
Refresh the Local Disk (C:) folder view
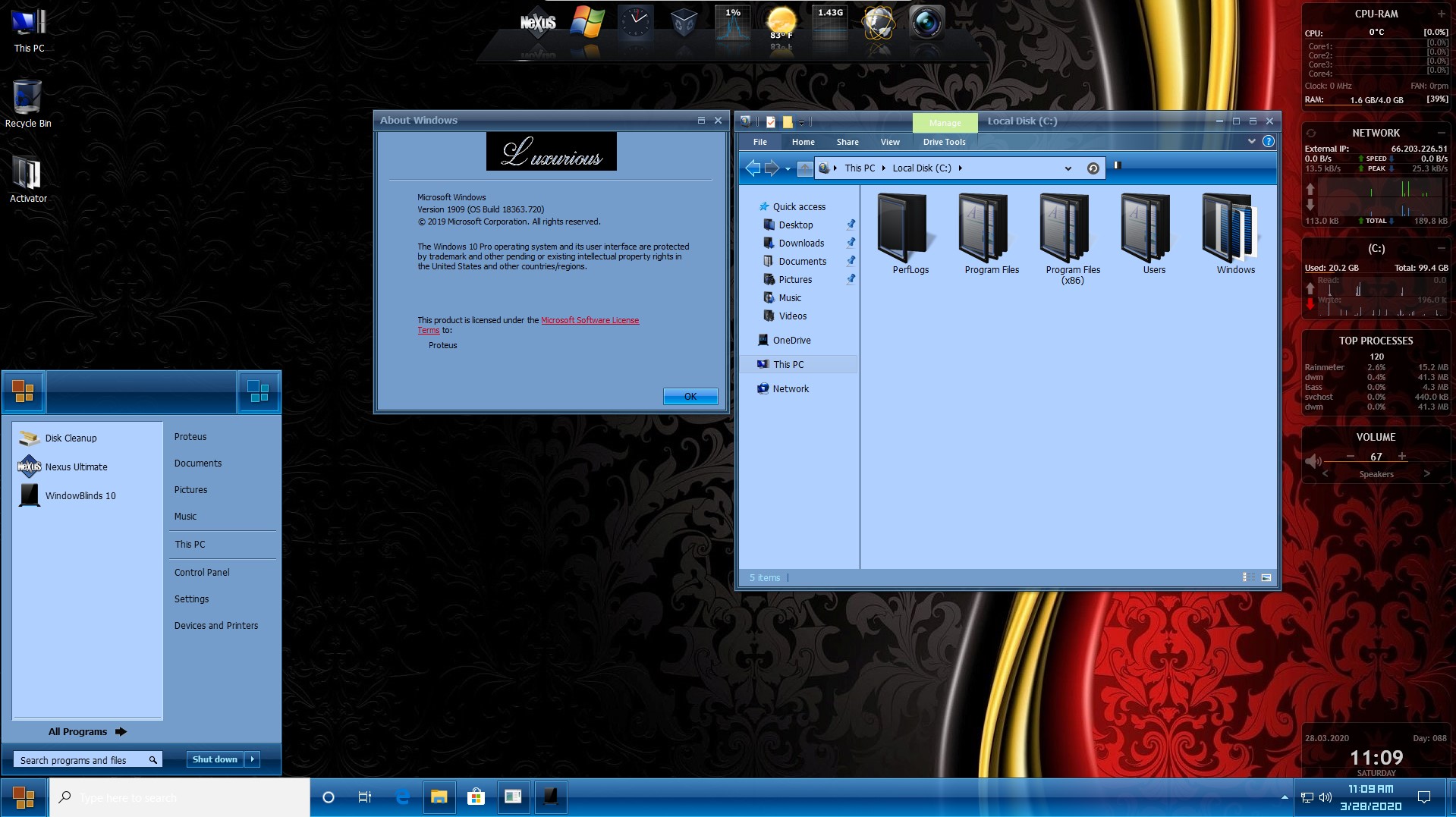coord(1093,168)
